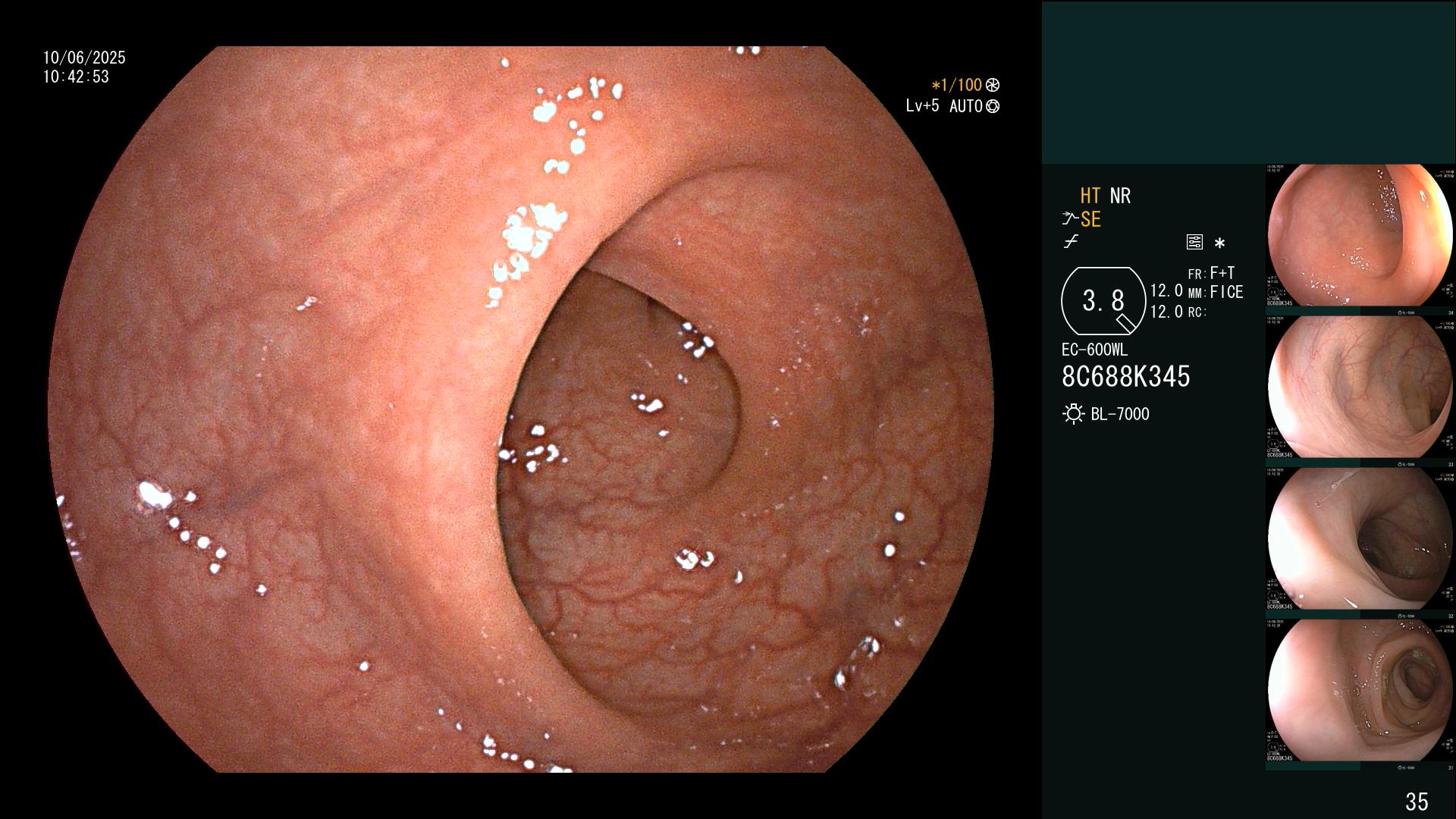Click the shutter icon after *1/100
Viewport: 1456px width, 819px height.
pos(993,85)
